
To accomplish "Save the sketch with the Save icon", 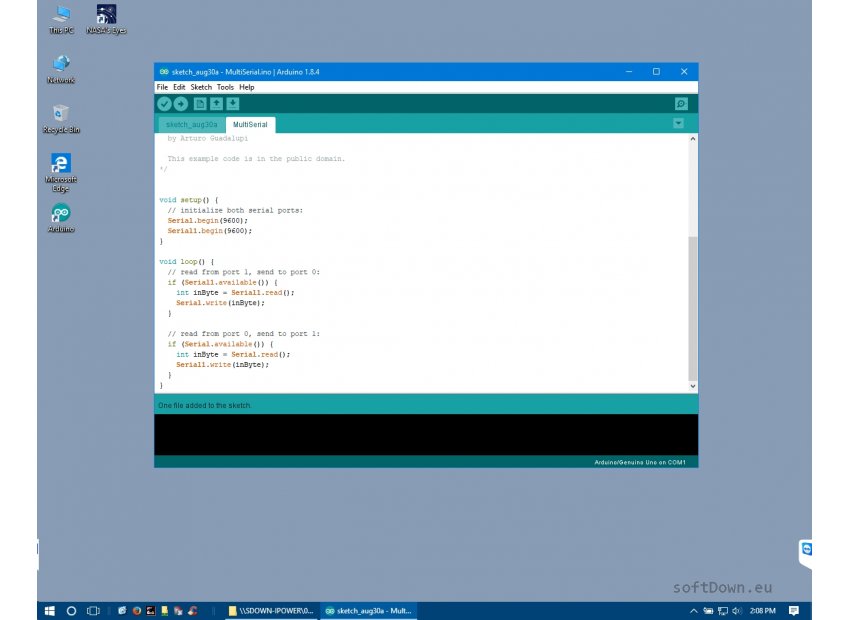I will pos(233,104).
